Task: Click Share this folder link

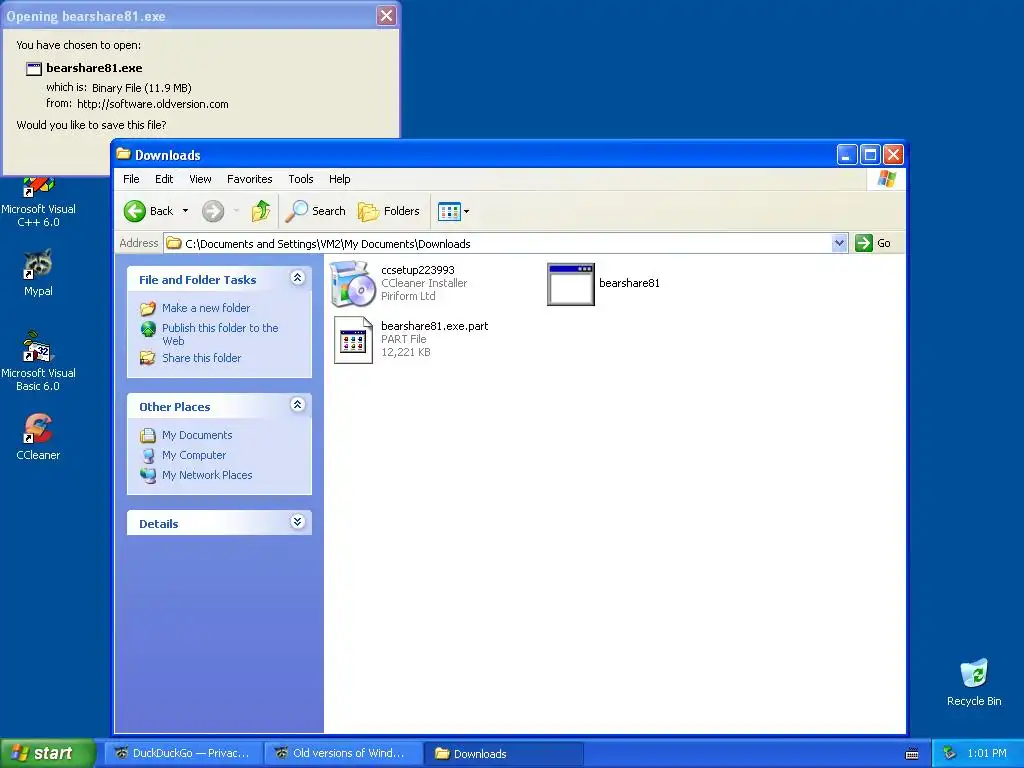Action: pyautogui.click(x=201, y=358)
